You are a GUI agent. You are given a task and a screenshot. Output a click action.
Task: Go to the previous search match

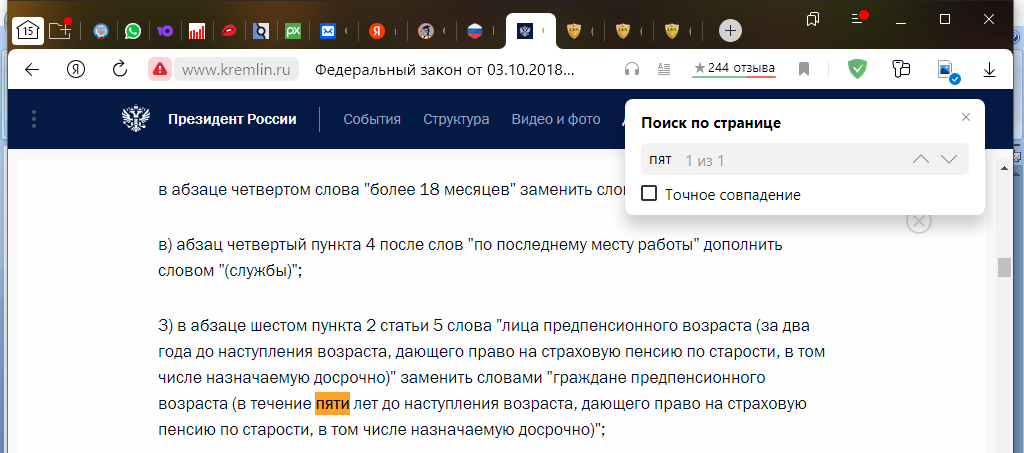click(921, 159)
